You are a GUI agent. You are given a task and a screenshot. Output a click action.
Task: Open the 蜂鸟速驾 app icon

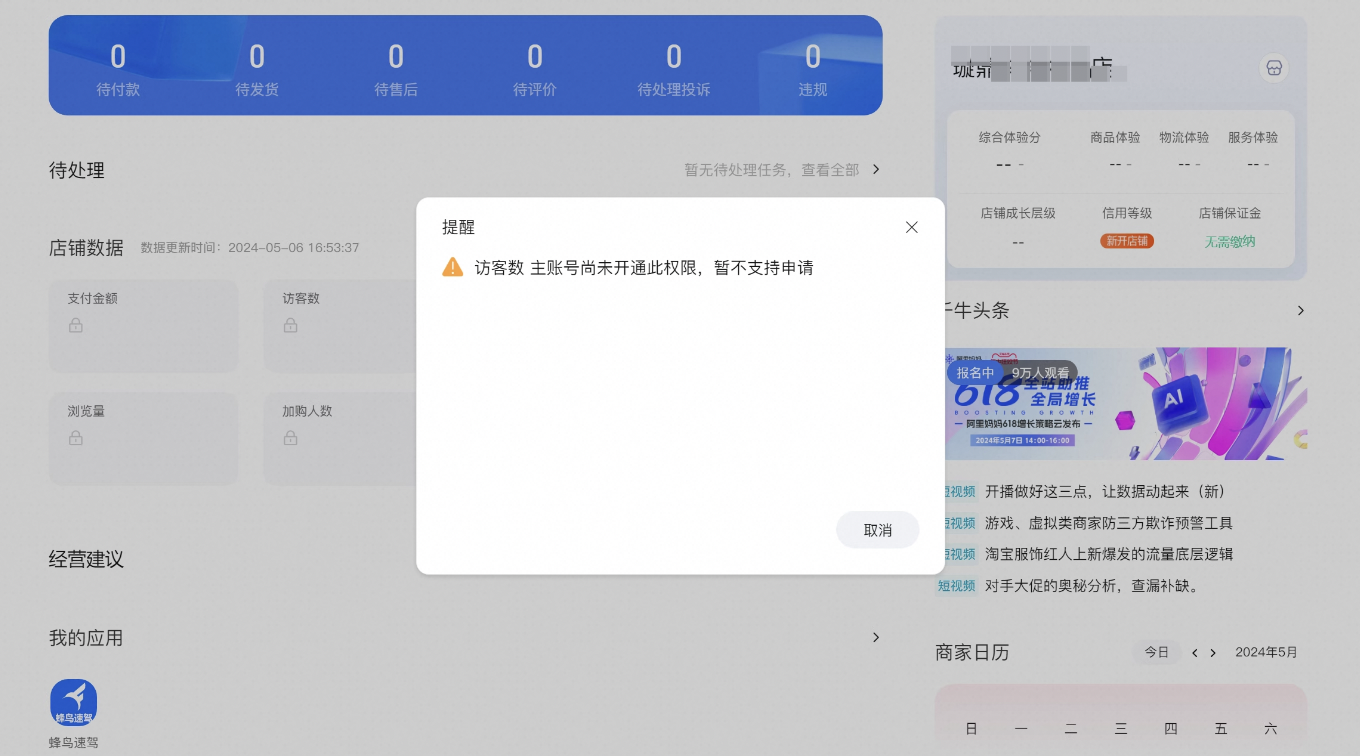(74, 703)
